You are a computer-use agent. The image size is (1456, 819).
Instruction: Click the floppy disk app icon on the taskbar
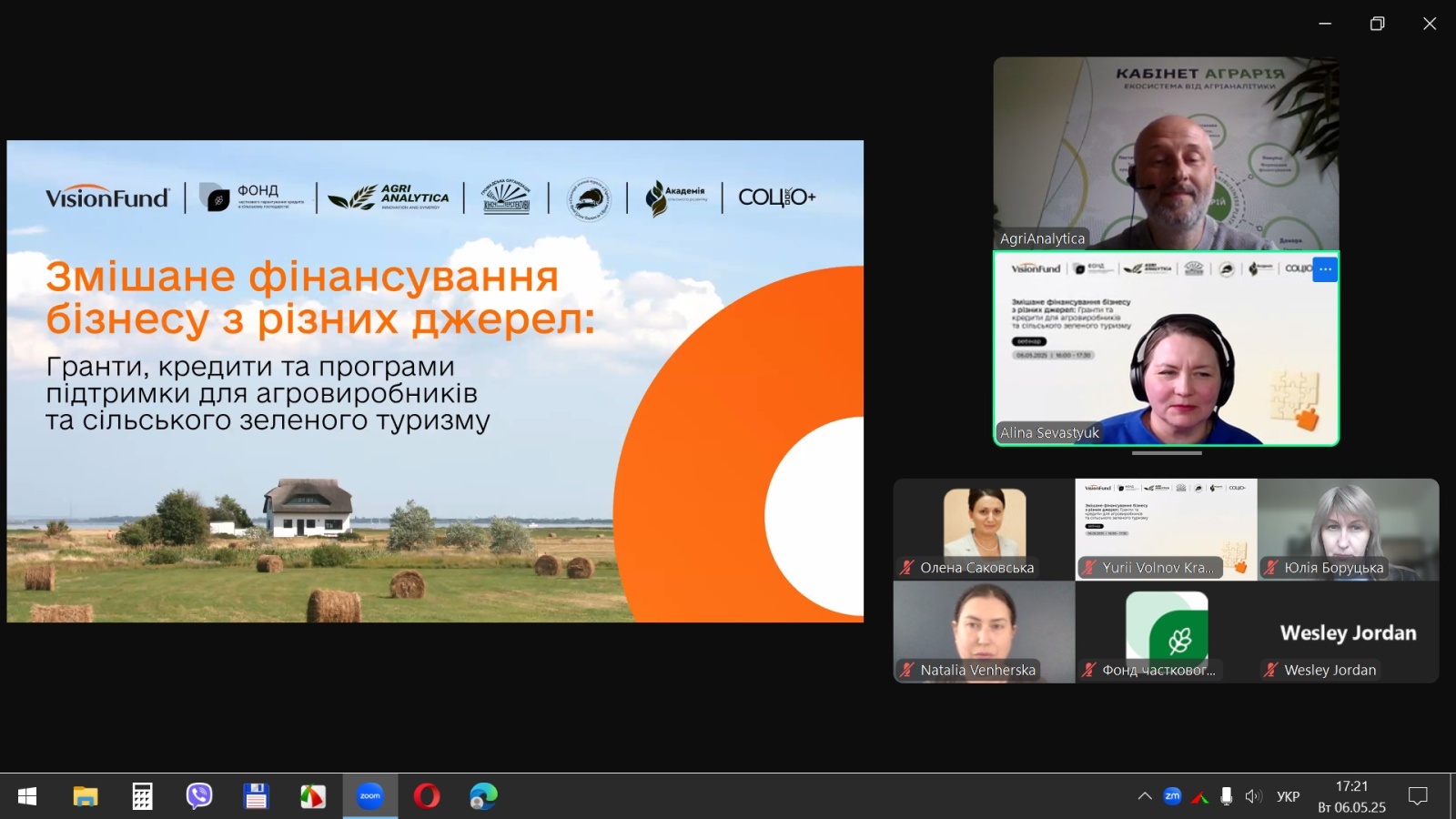[x=256, y=796]
